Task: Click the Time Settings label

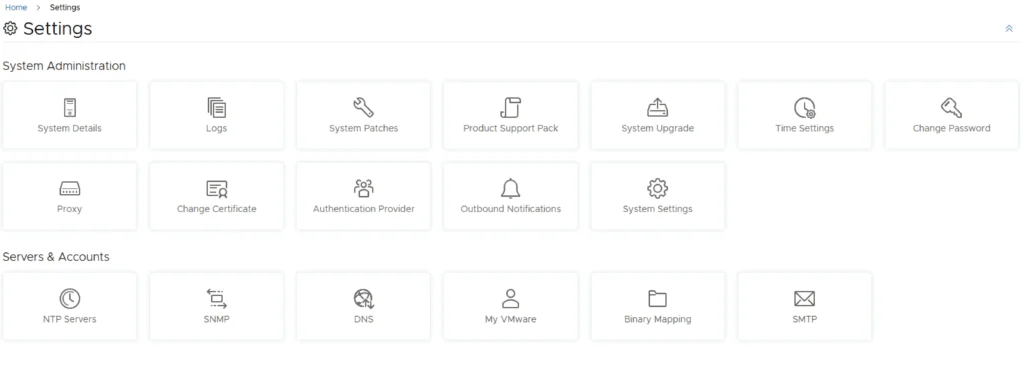Action: pyautogui.click(x=805, y=129)
